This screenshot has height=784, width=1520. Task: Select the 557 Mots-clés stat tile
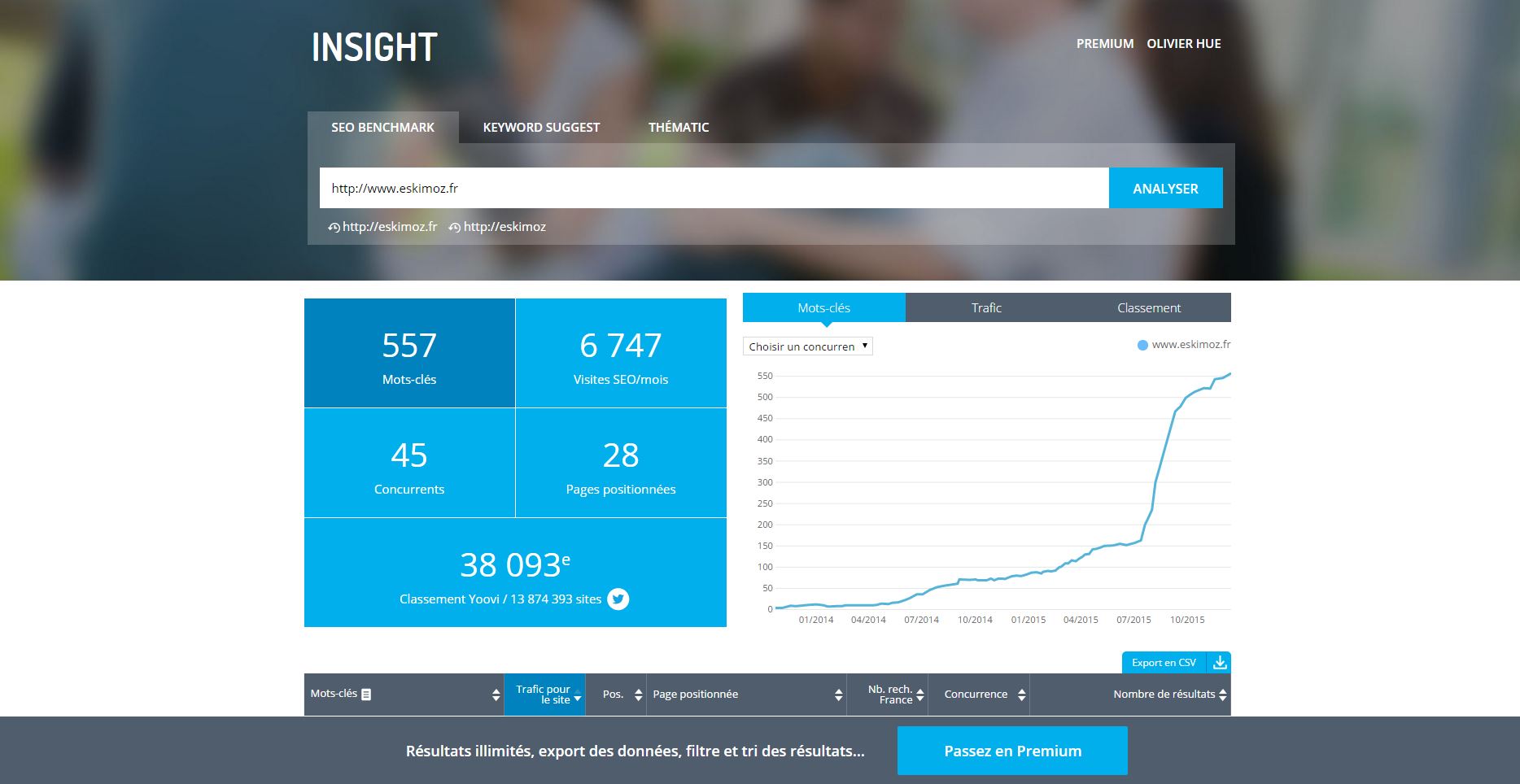pyautogui.click(x=409, y=353)
